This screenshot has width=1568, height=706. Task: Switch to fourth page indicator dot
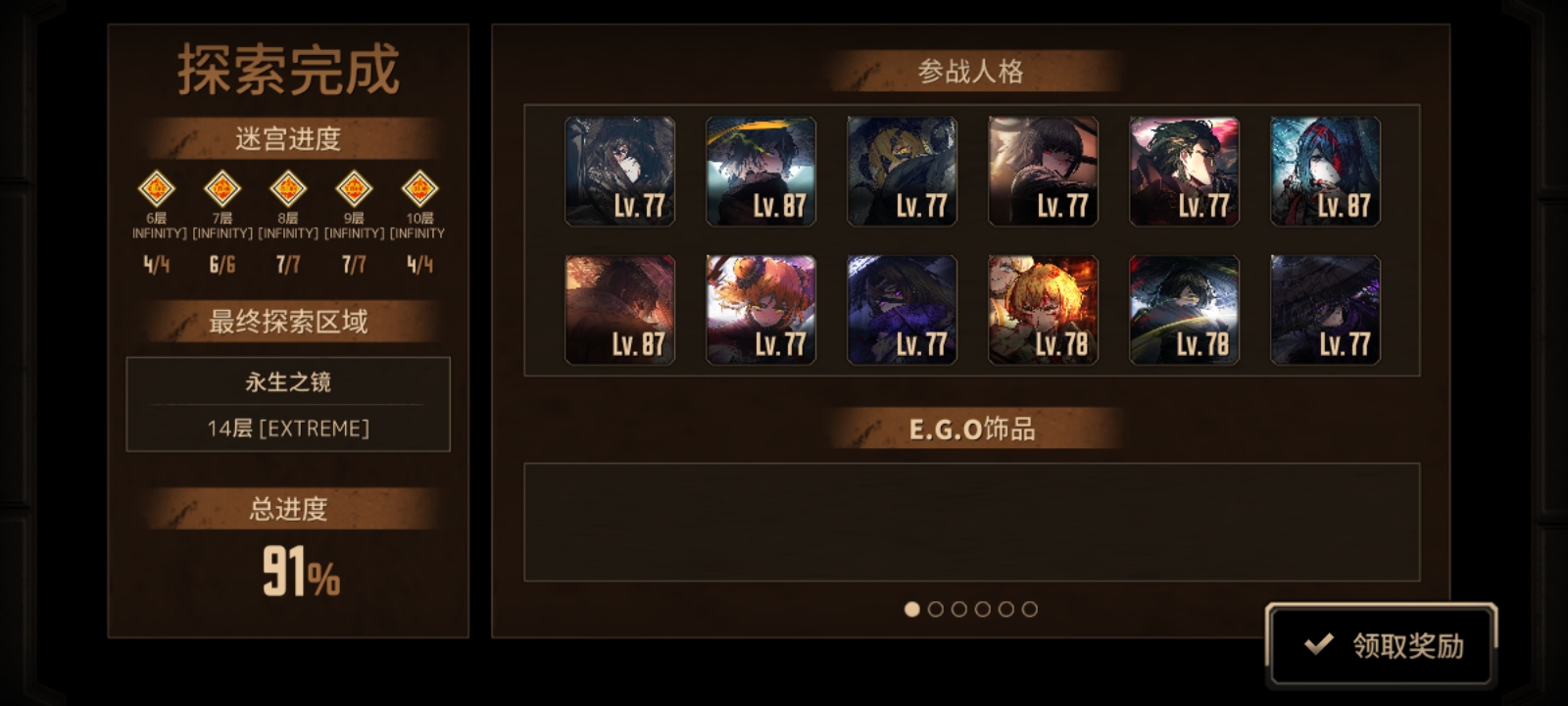coord(982,609)
